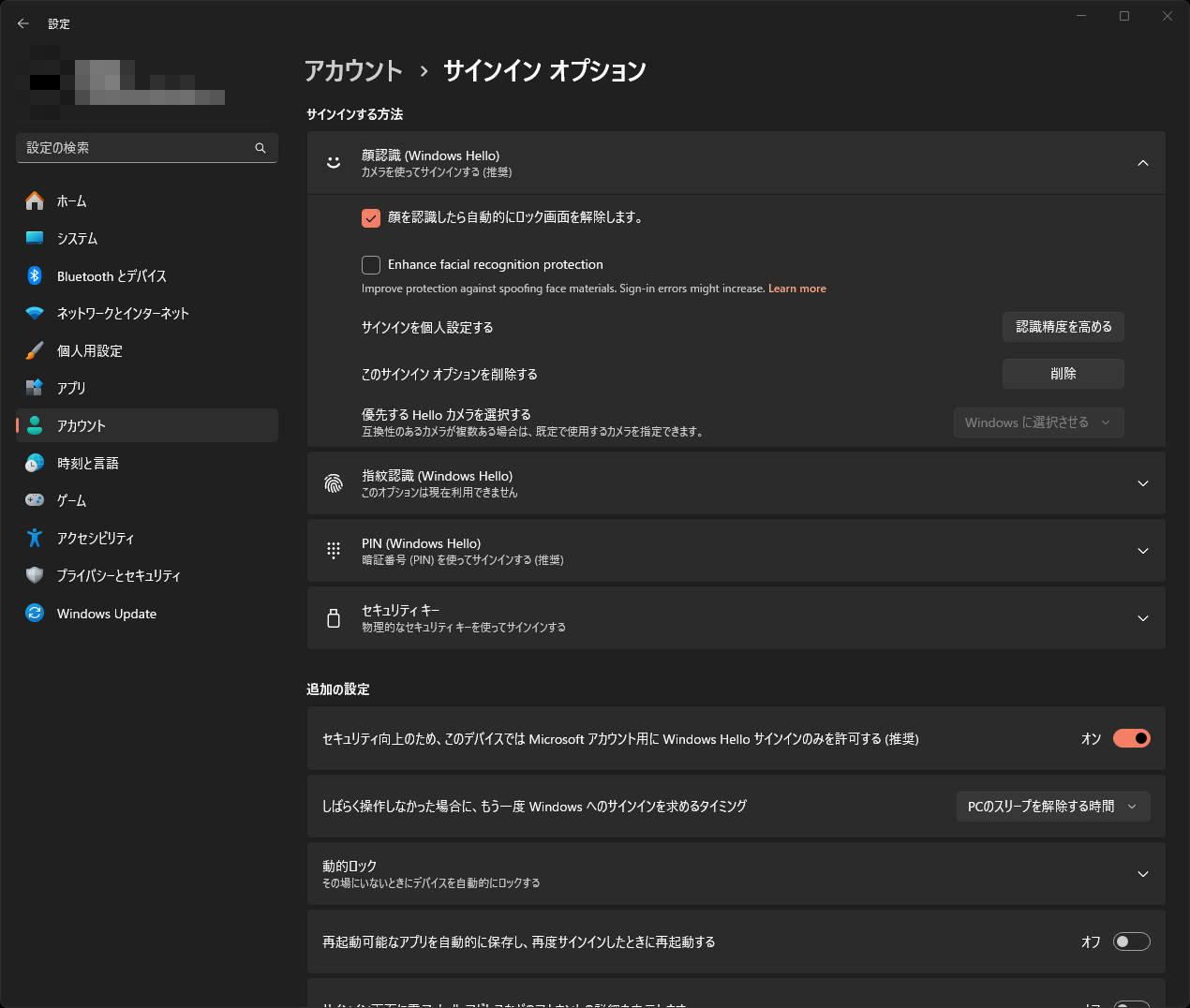Click the back arrow in the title bar
The width and height of the screenshot is (1190, 1008).
(23, 23)
